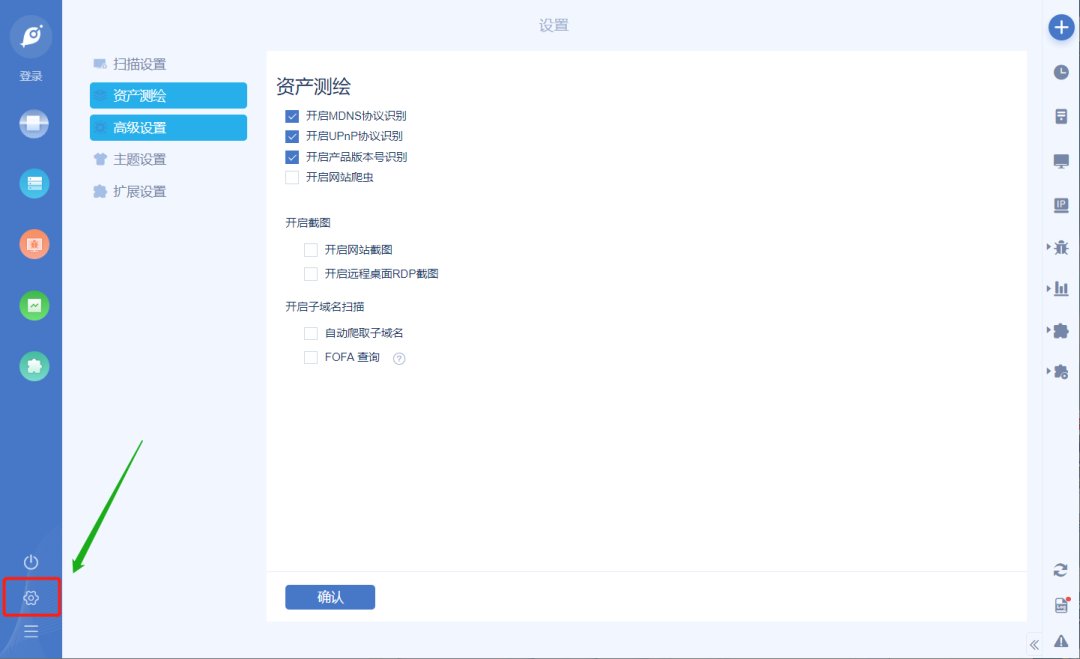Click the Goby logo login avatar
Screen dimensions: 1080x659
coord(31,36)
